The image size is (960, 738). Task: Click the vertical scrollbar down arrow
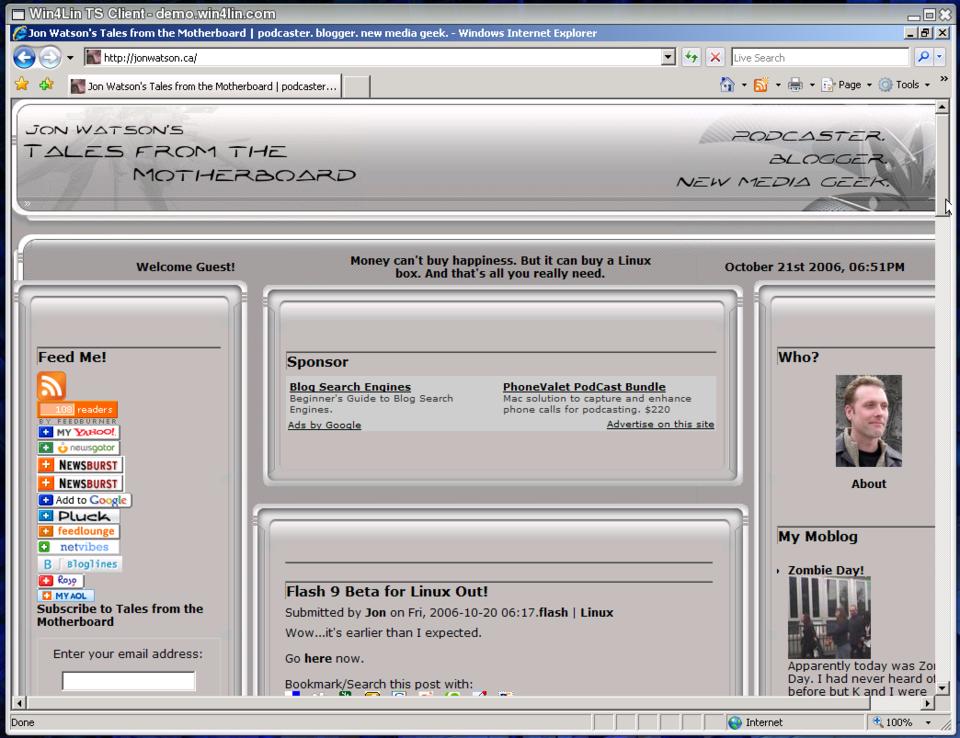(x=942, y=689)
